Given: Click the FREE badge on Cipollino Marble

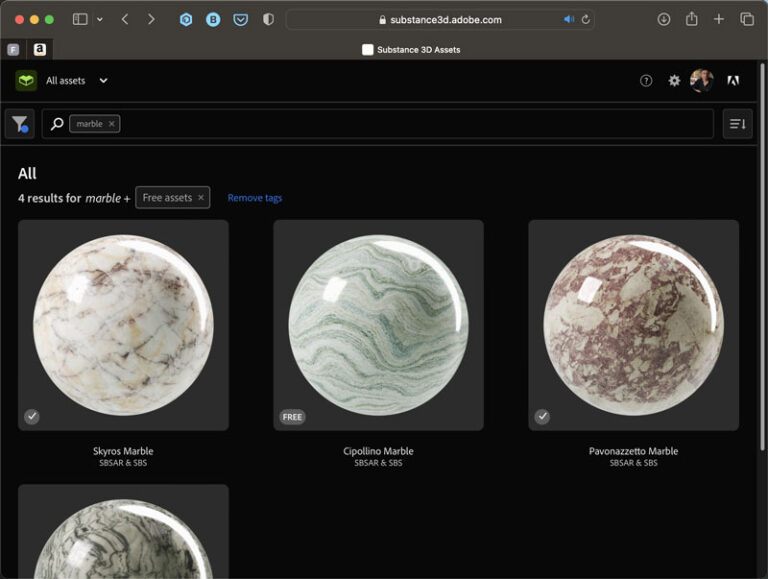Looking at the screenshot, I should 292,417.
